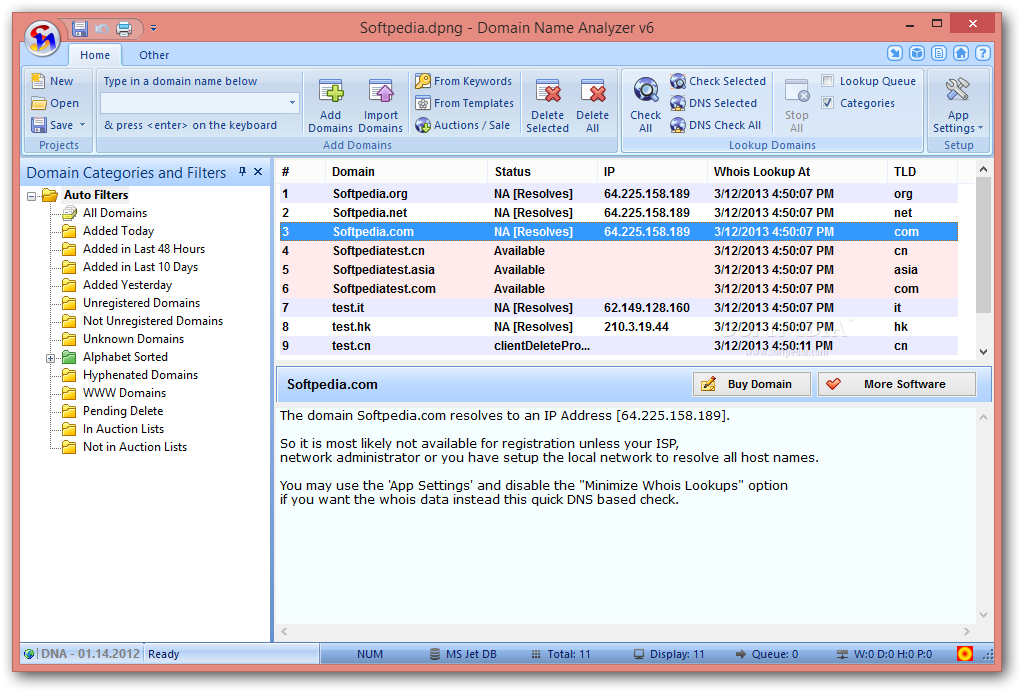Select Unregistered Domains filter
Image resolution: width=1022 pixels, height=692 pixels.
click(141, 303)
